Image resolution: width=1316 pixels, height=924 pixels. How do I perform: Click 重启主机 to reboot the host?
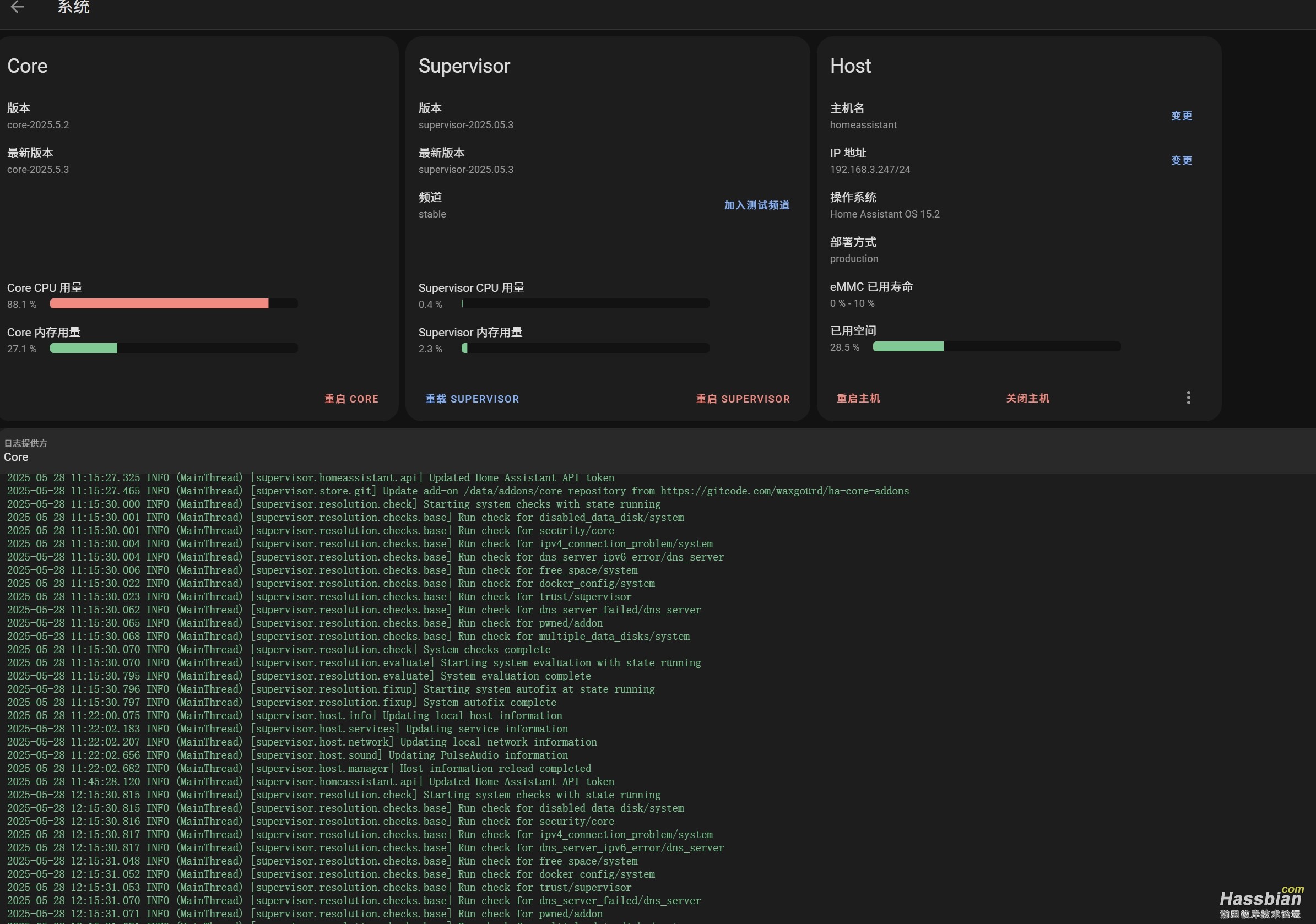(x=858, y=398)
